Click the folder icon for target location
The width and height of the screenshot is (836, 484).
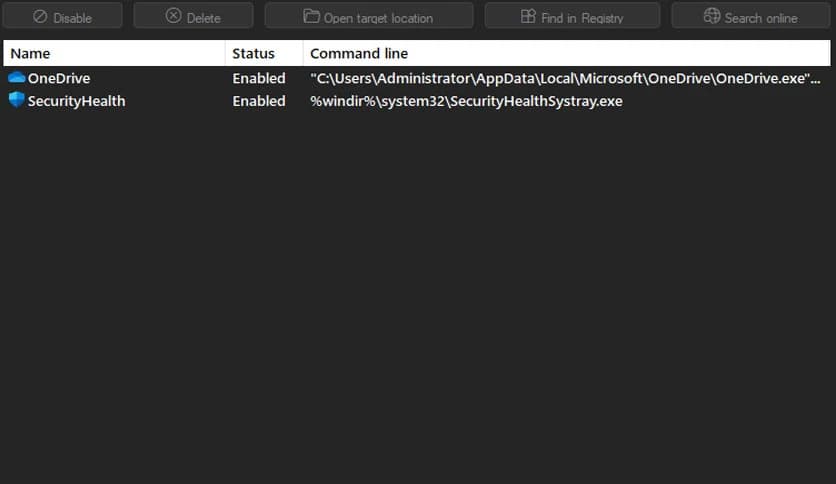[312, 17]
